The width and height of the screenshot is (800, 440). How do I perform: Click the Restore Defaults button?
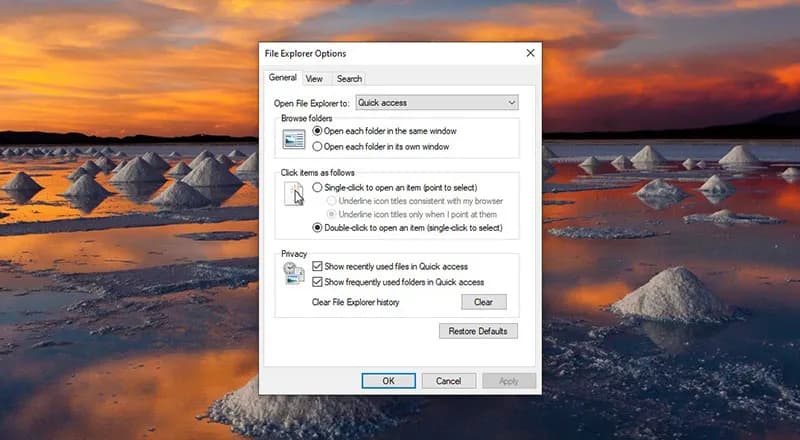(478, 331)
